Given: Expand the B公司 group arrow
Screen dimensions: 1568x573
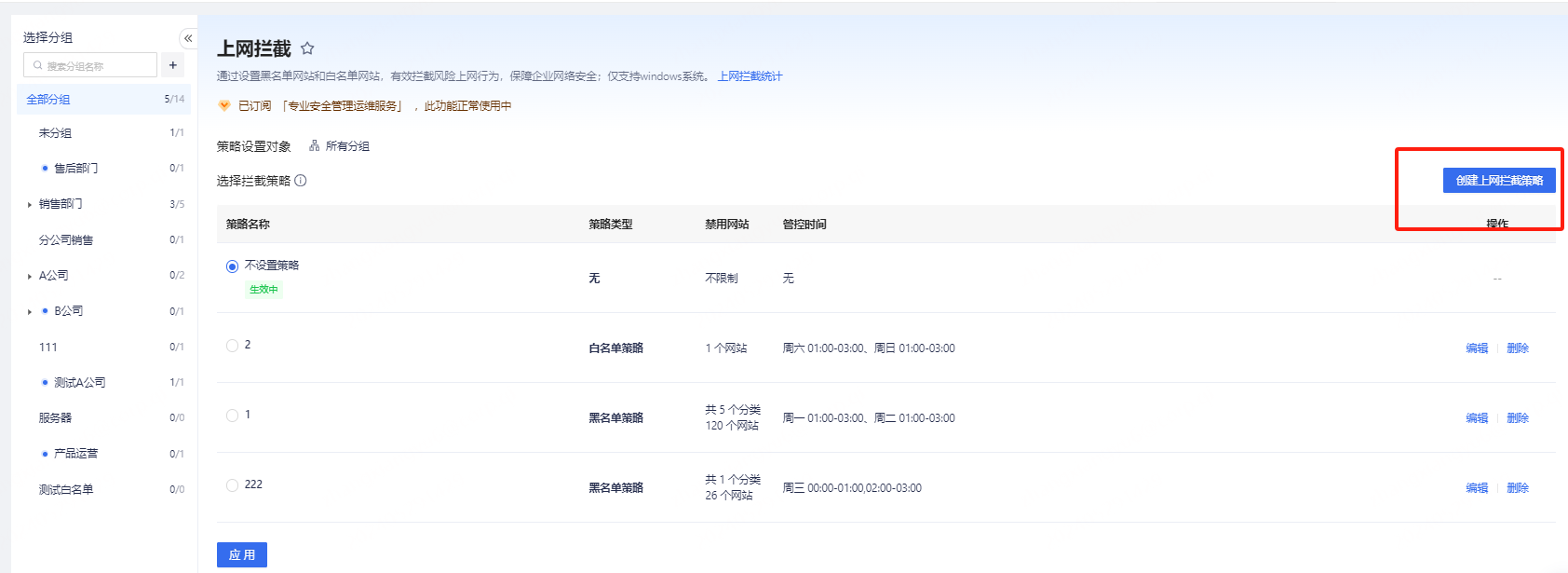Looking at the screenshot, I should [x=30, y=312].
